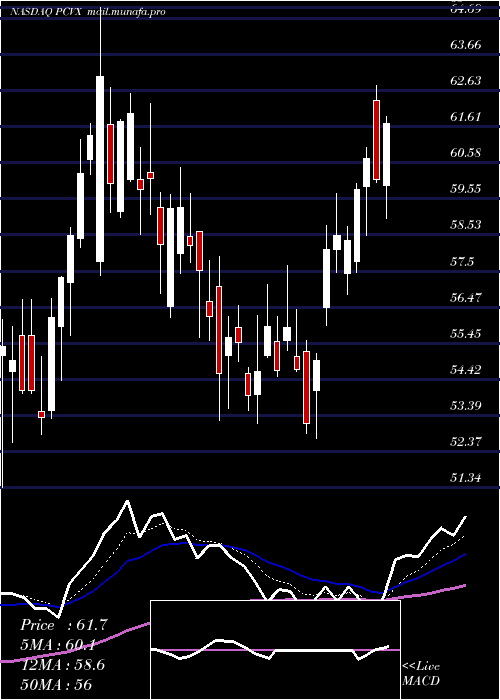500x700 pixels.
Task: Click the 57.5 price axis label
Action: pos(462,262)
